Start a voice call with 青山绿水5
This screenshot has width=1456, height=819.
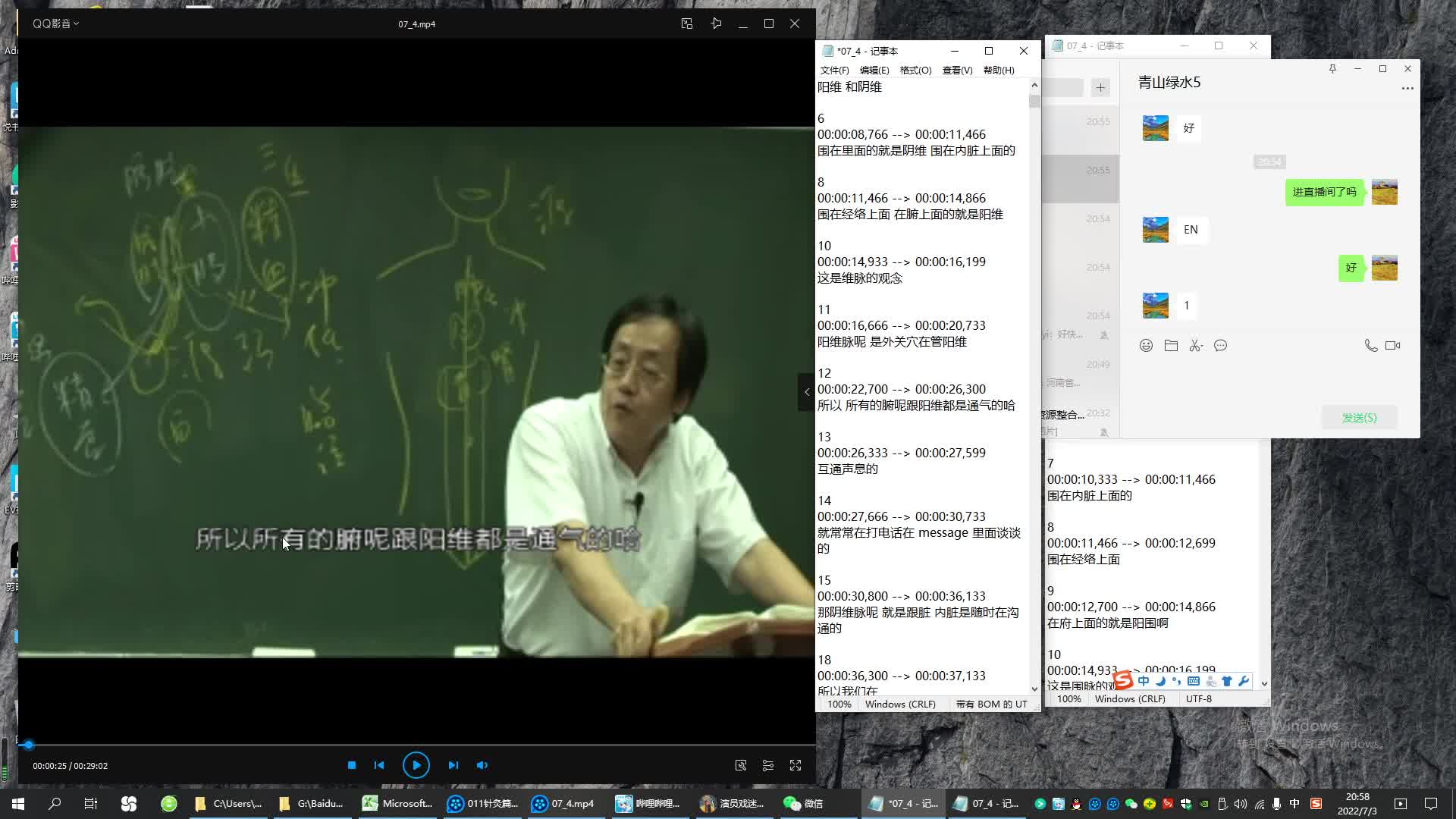coord(1370,346)
